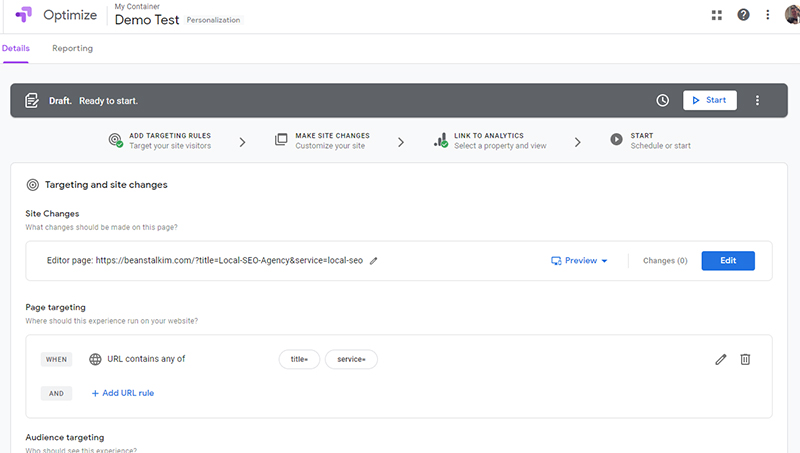The width and height of the screenshot is (800, 453).
Task: Click chevron after Link to Analytics
Action: (x=578, y=142)
